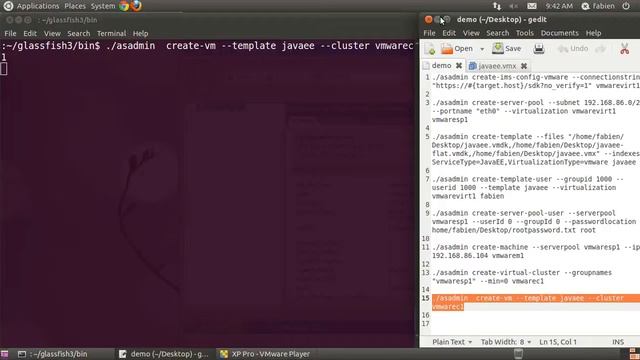
Task: Open terminal Help menu
Action: coord(140,33)
